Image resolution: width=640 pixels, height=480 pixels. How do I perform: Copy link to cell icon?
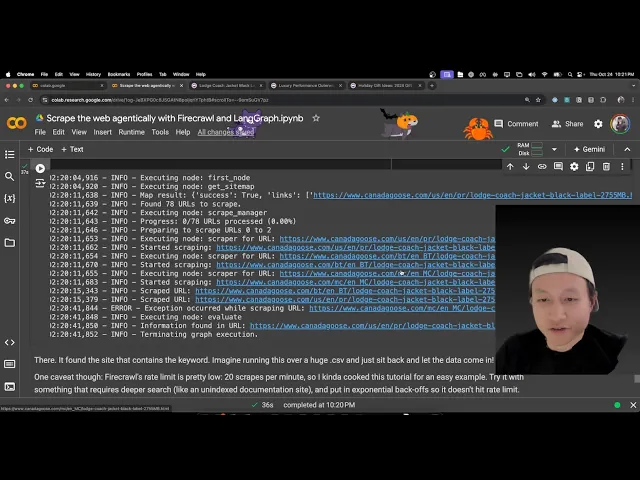[542, 167]
